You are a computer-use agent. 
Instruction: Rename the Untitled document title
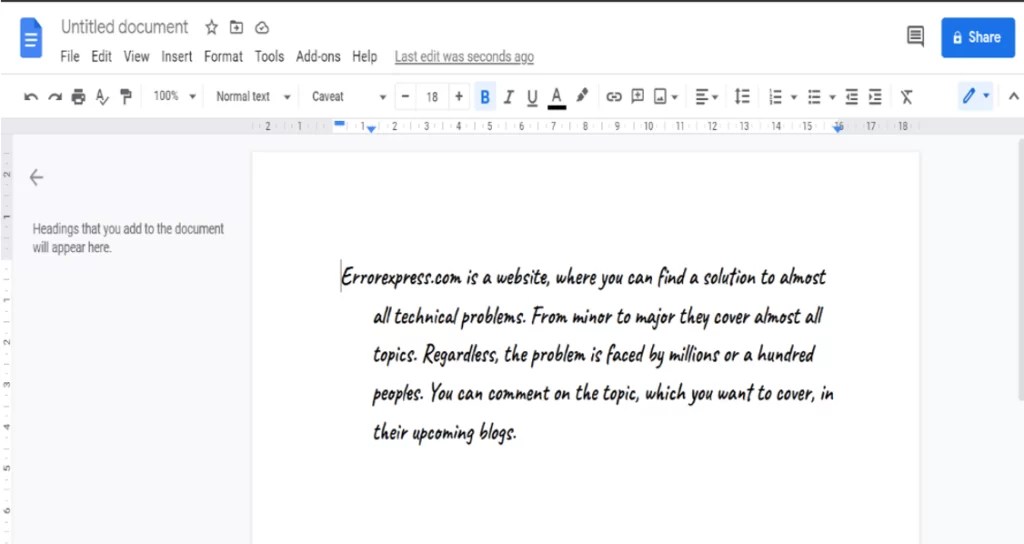point(124,27)
